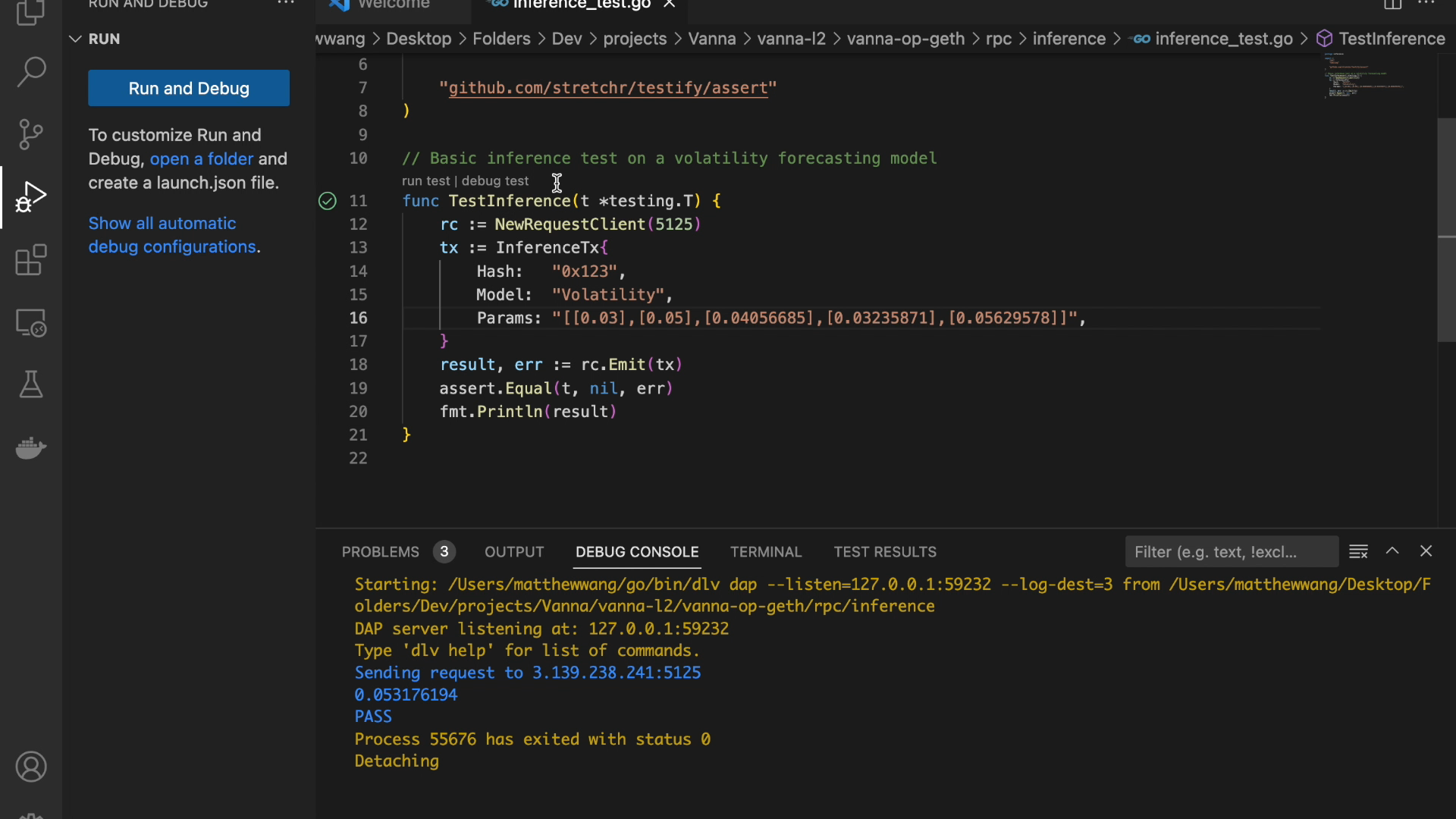The height and width of the screenshot is (819, 1456).
Task: Click 'Show all automatic debug configurations' link
Action: click(x=172, y=235)
